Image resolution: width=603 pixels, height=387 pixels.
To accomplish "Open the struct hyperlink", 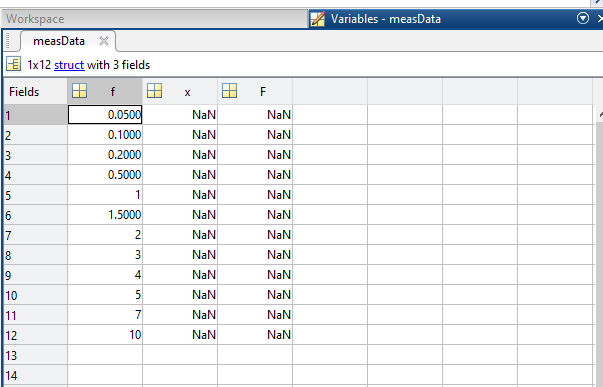I will 69,65.
